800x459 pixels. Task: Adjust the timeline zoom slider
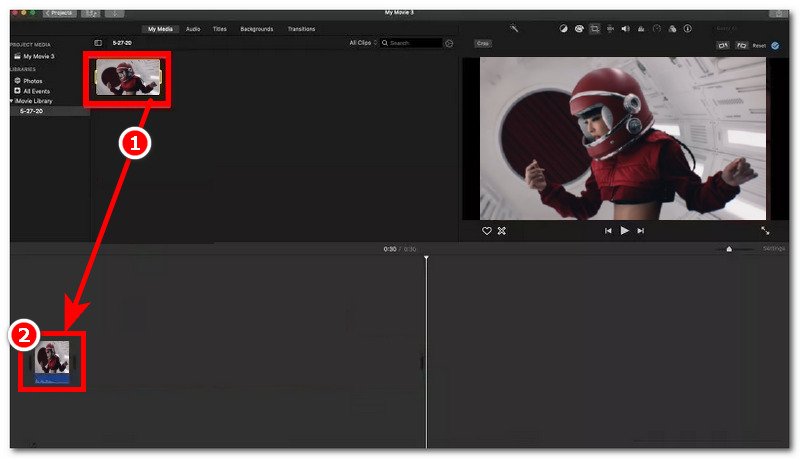(x=729, y=249)
